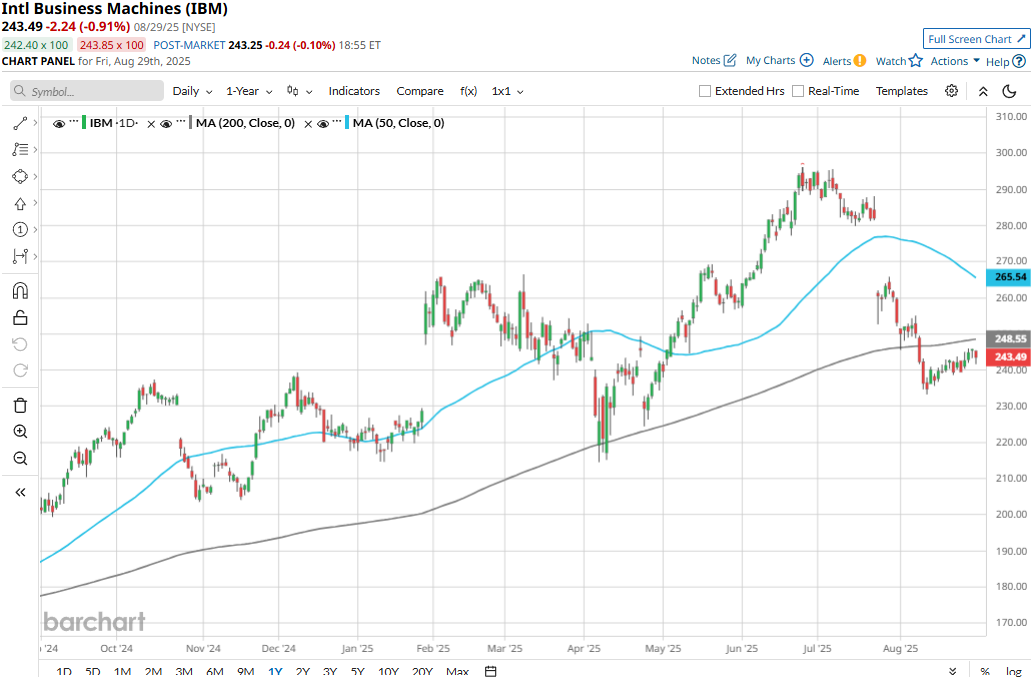Open the Actions dropdown menu
1032x677 pixels.
[x=955, y=61]
